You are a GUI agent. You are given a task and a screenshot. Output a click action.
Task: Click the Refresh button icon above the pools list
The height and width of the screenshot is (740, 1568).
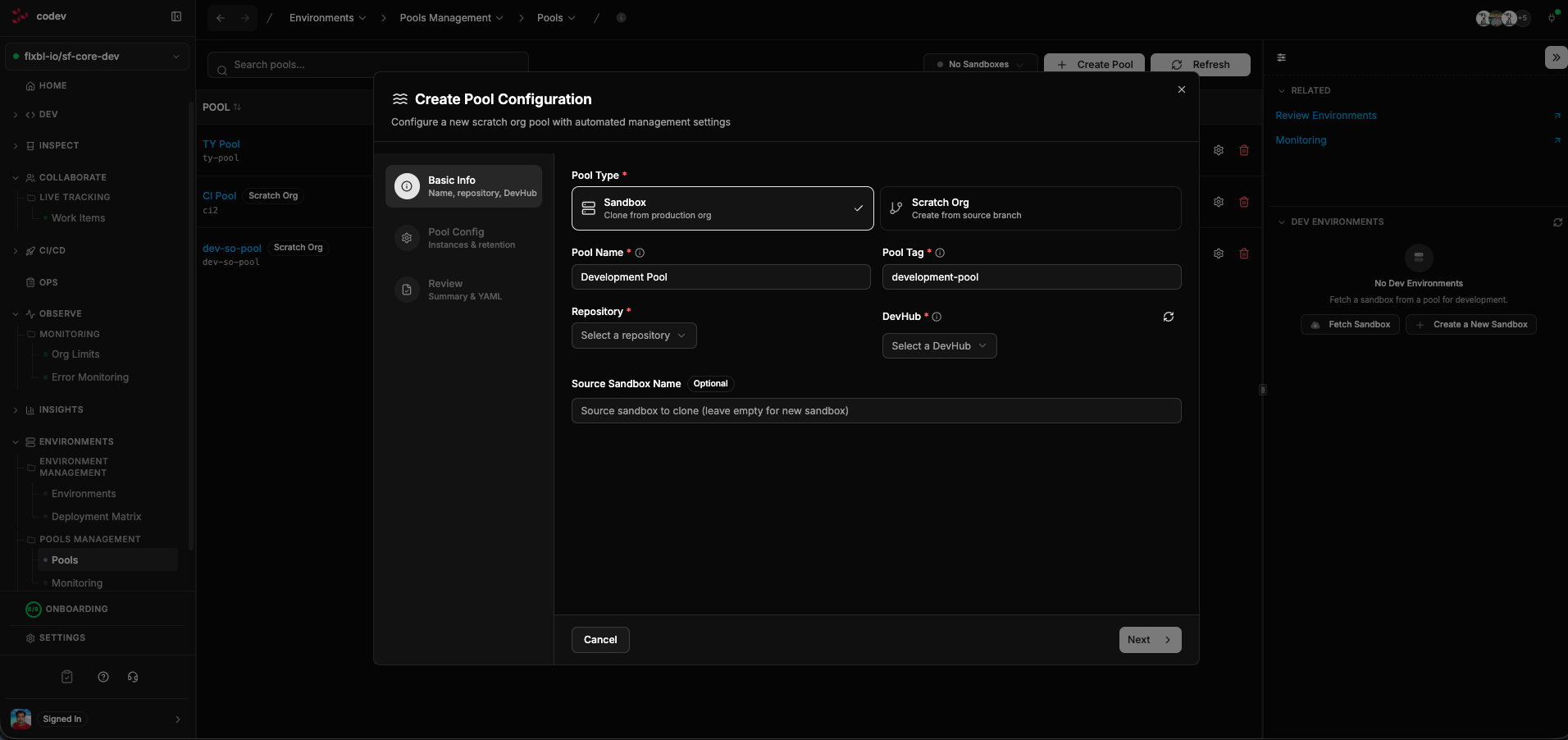pyautogui.click(x=1177, y=65)
